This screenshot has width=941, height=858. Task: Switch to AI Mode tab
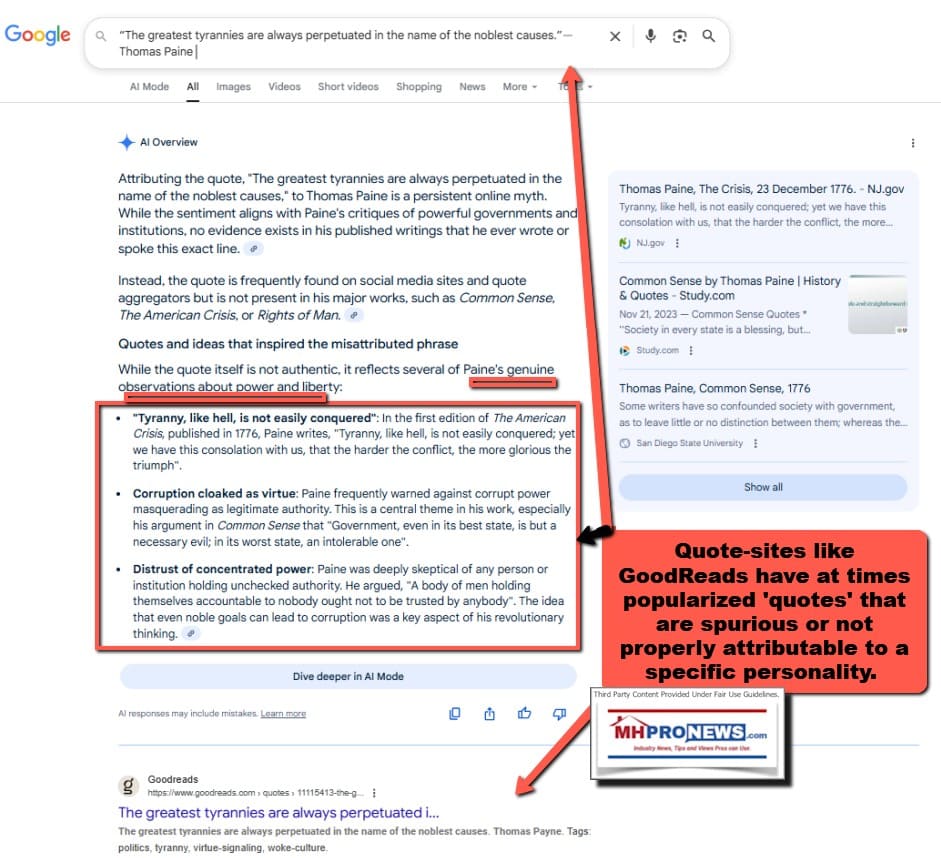(149, 86)
